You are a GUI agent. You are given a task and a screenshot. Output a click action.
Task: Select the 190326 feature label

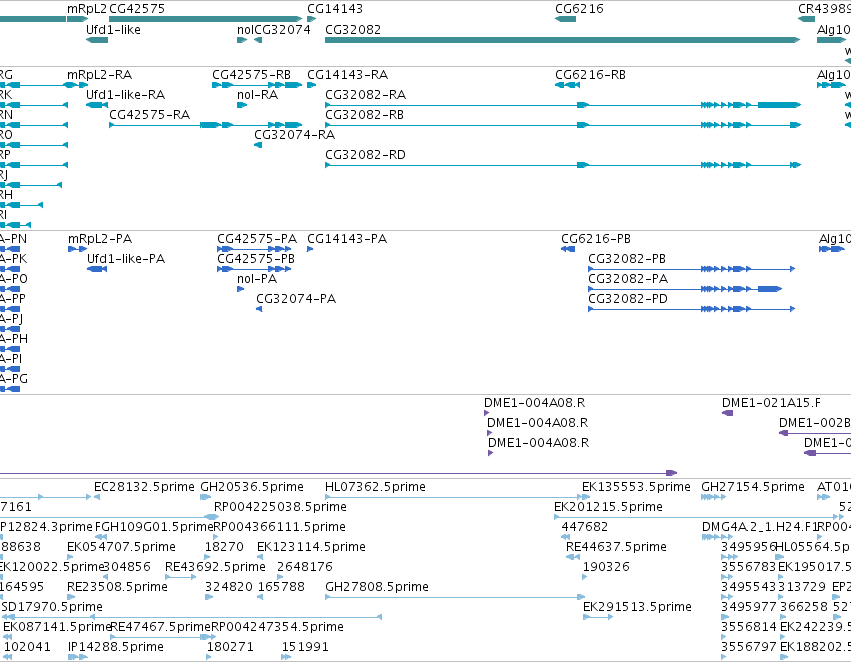[606, 567]
